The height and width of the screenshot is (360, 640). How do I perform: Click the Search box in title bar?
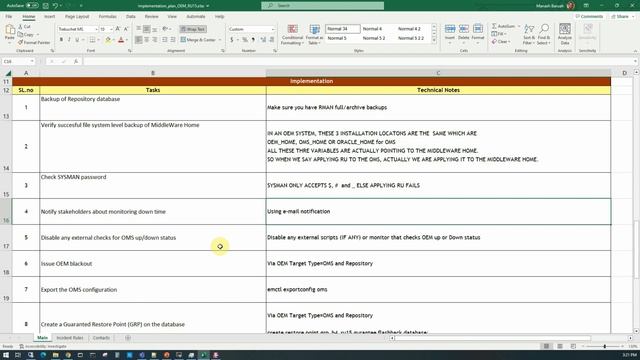point(322,6)
